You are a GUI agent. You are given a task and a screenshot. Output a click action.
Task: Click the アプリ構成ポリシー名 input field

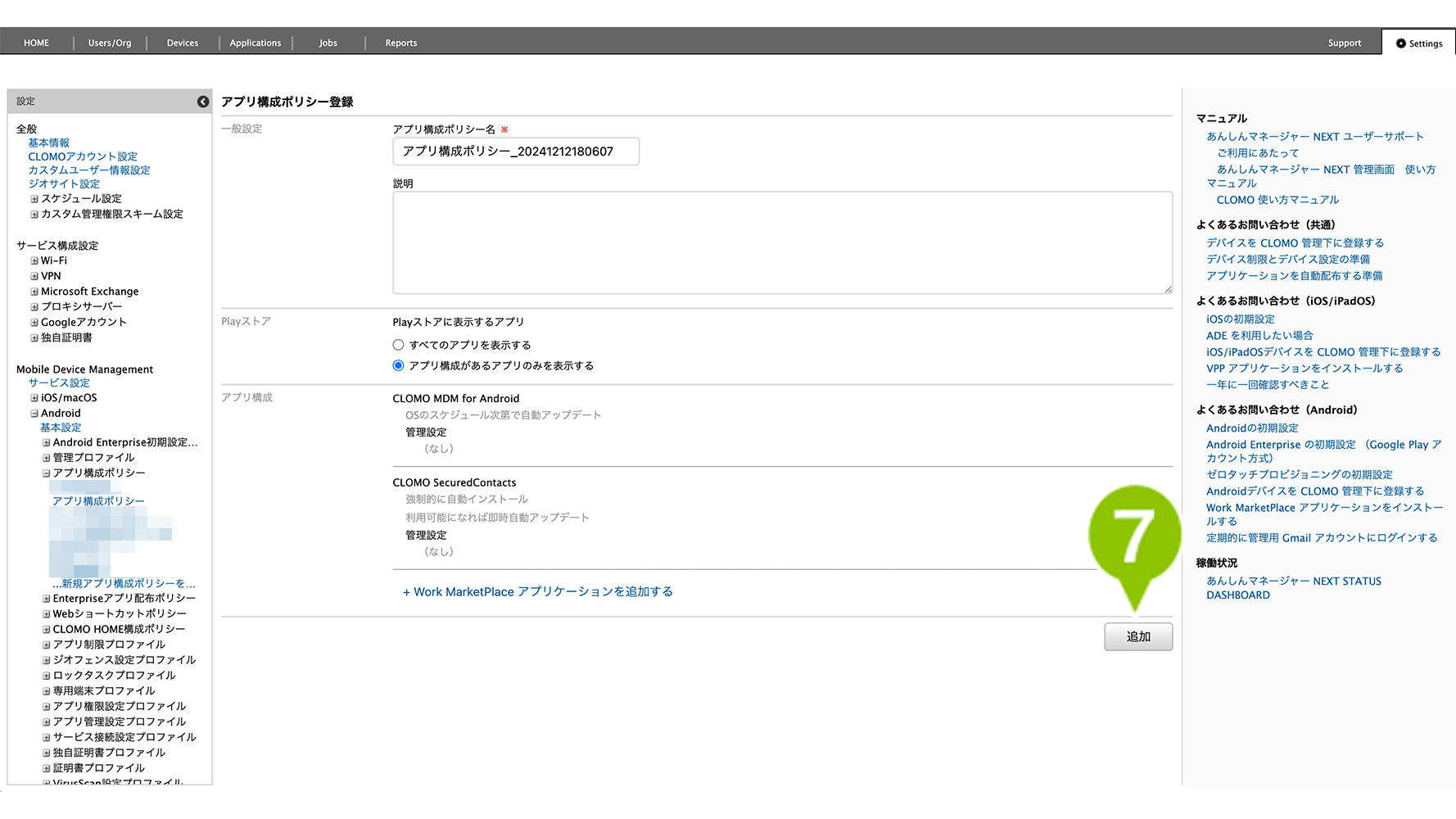pos(516,152)
